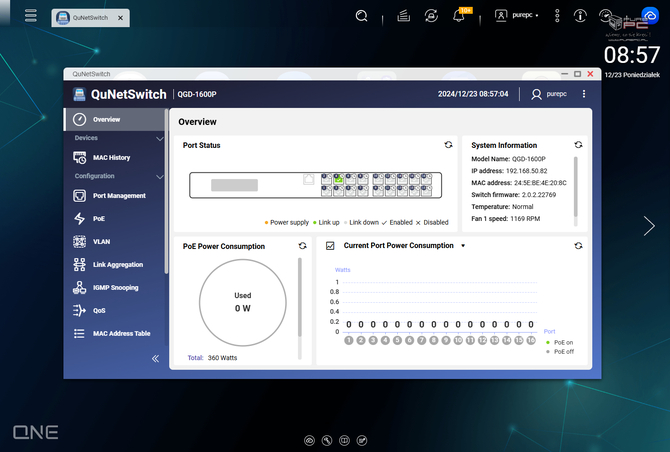
Task: Click the fourth bottom dock icon
Action: pyautogui.click(x=362, y=440)
